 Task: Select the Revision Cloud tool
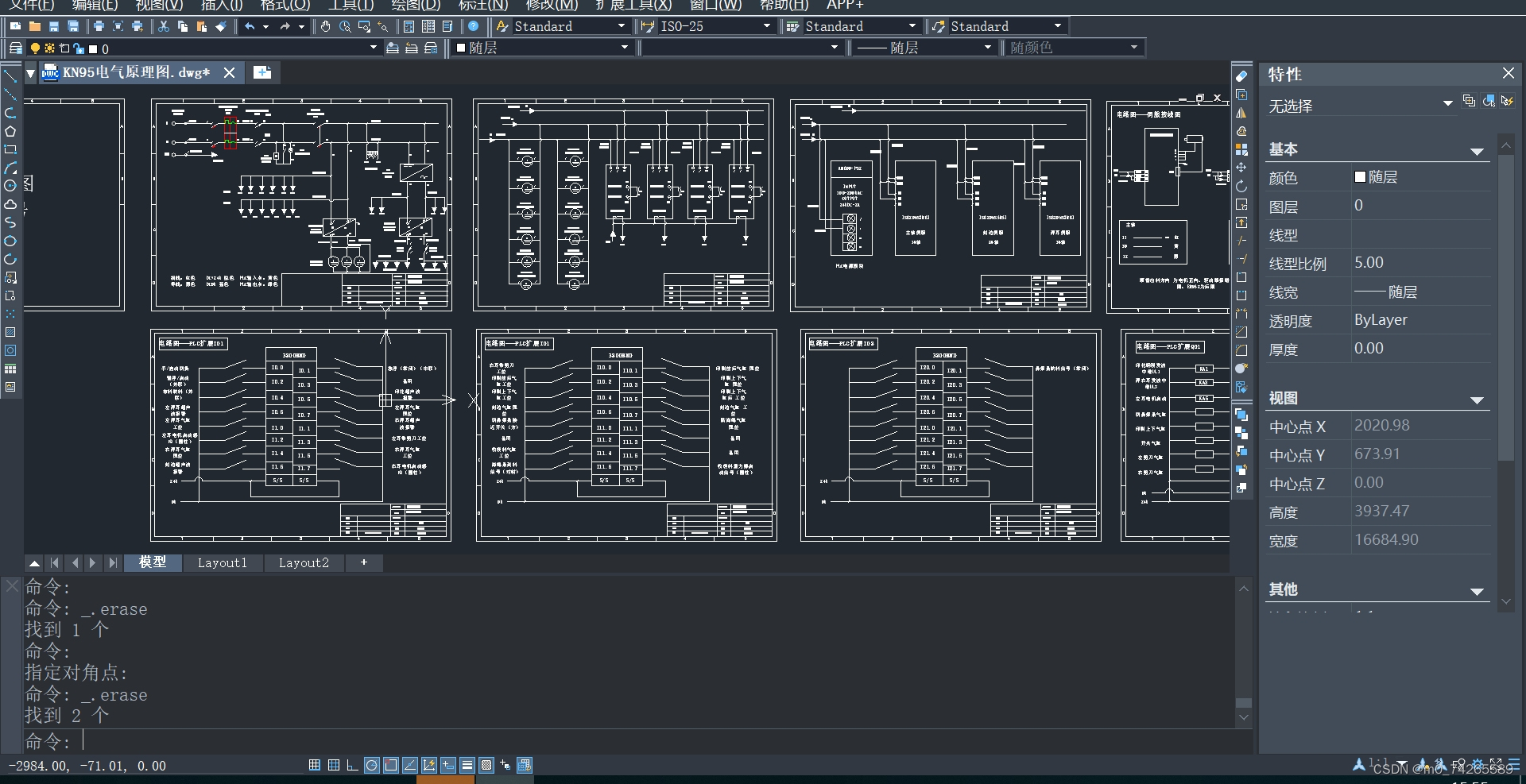click(10, 204)
